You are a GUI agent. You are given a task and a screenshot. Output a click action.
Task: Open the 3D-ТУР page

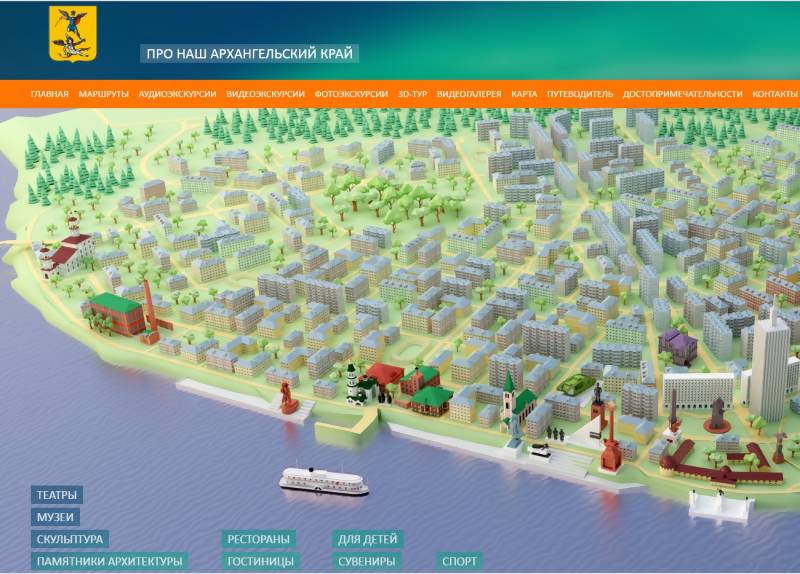coord(412,94)
